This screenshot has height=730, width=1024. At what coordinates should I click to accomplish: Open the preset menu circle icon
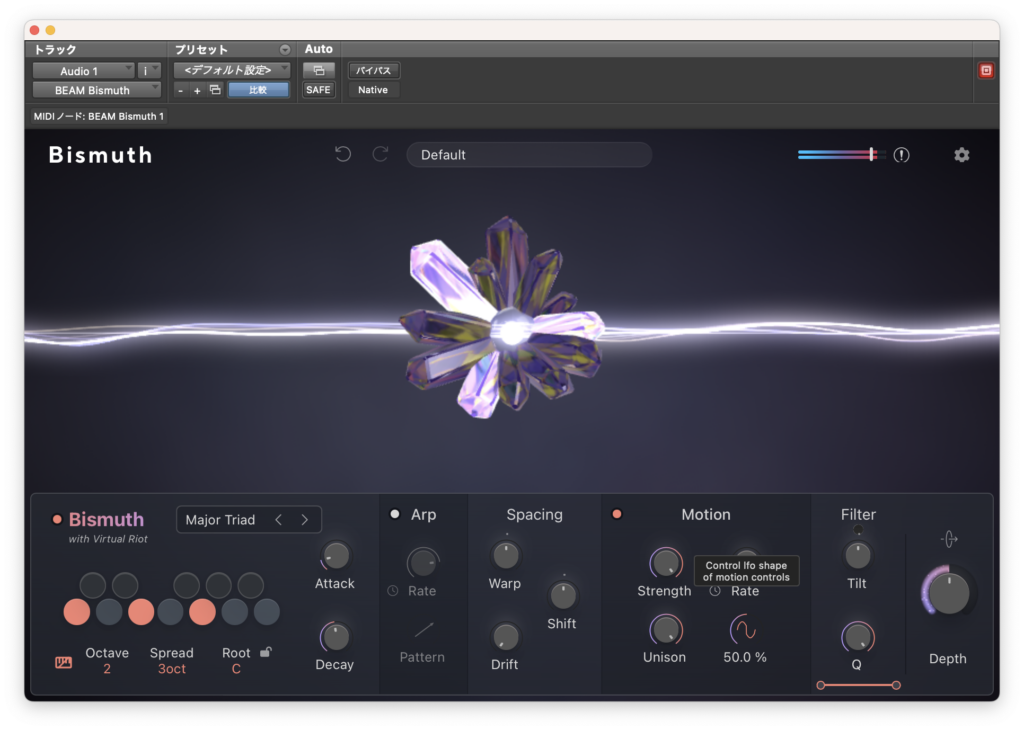tap(285, 50)
